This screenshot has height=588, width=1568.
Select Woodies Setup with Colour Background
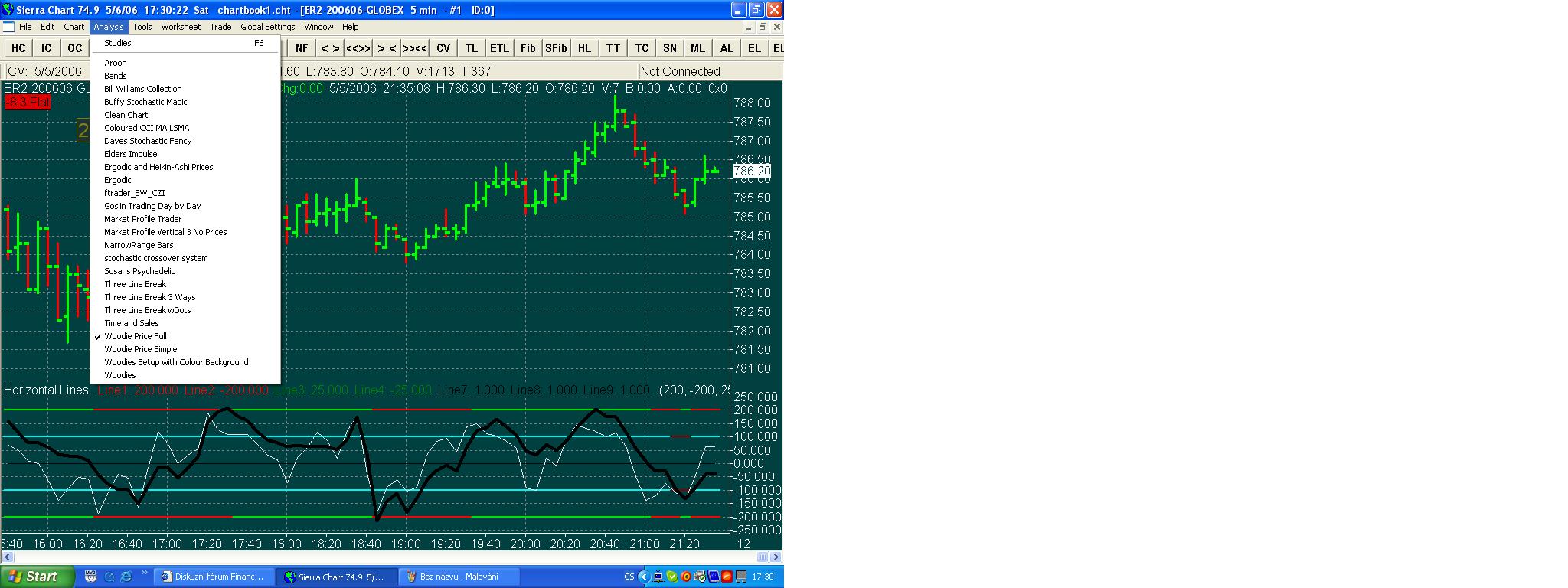[x=185, y=362]
